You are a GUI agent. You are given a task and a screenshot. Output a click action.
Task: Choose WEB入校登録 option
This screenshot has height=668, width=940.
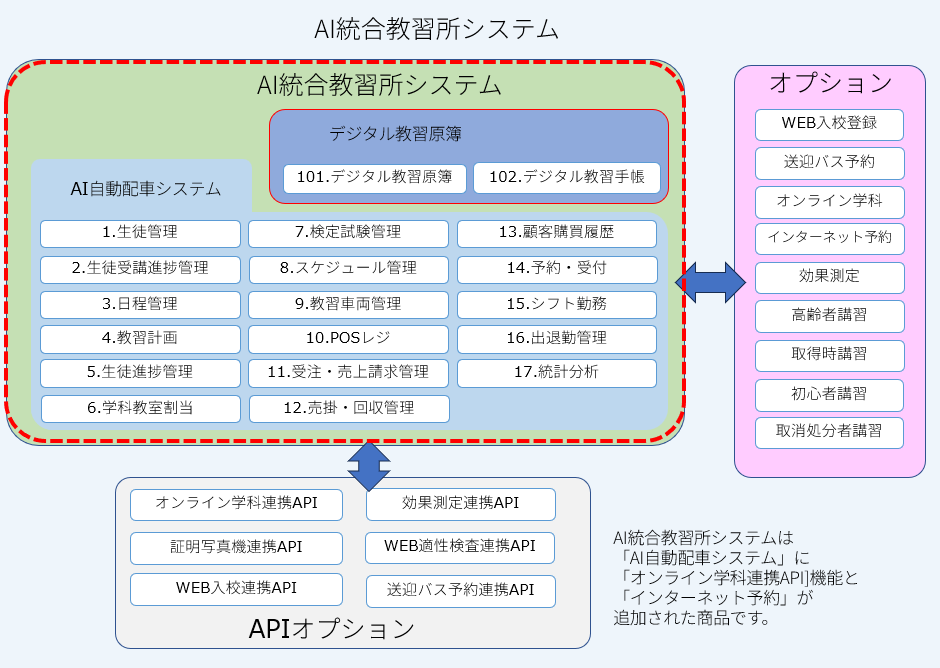click(x=829, y=124)
